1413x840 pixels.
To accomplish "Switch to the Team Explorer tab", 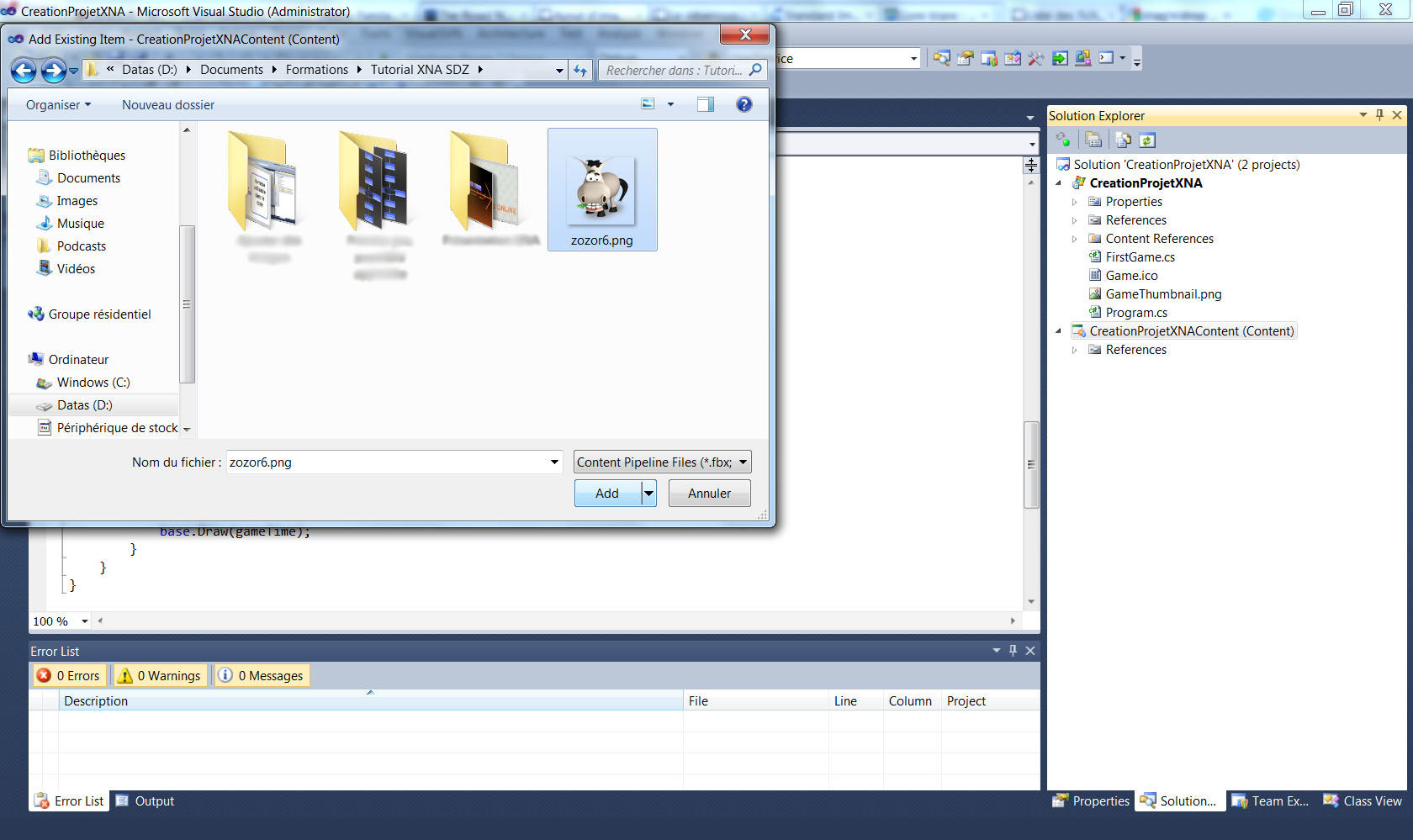I will click(x=1270, y=801).
